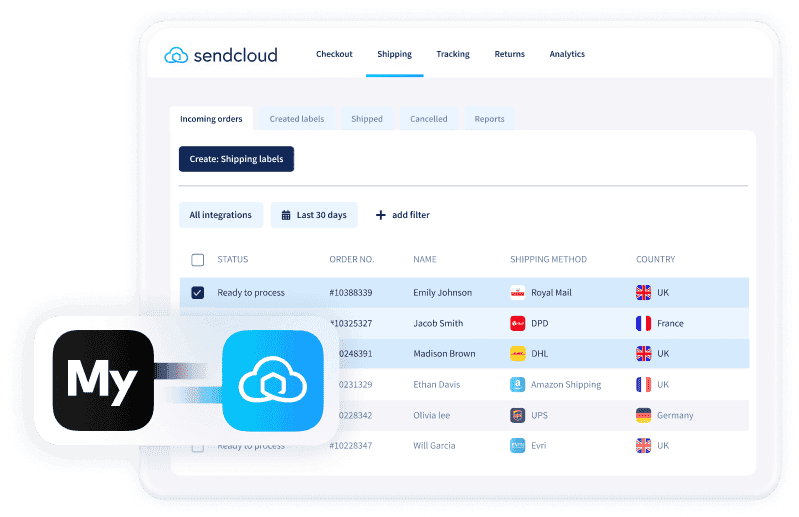
Task: Sort by the STATUS column header
Action: pos(233,259)
